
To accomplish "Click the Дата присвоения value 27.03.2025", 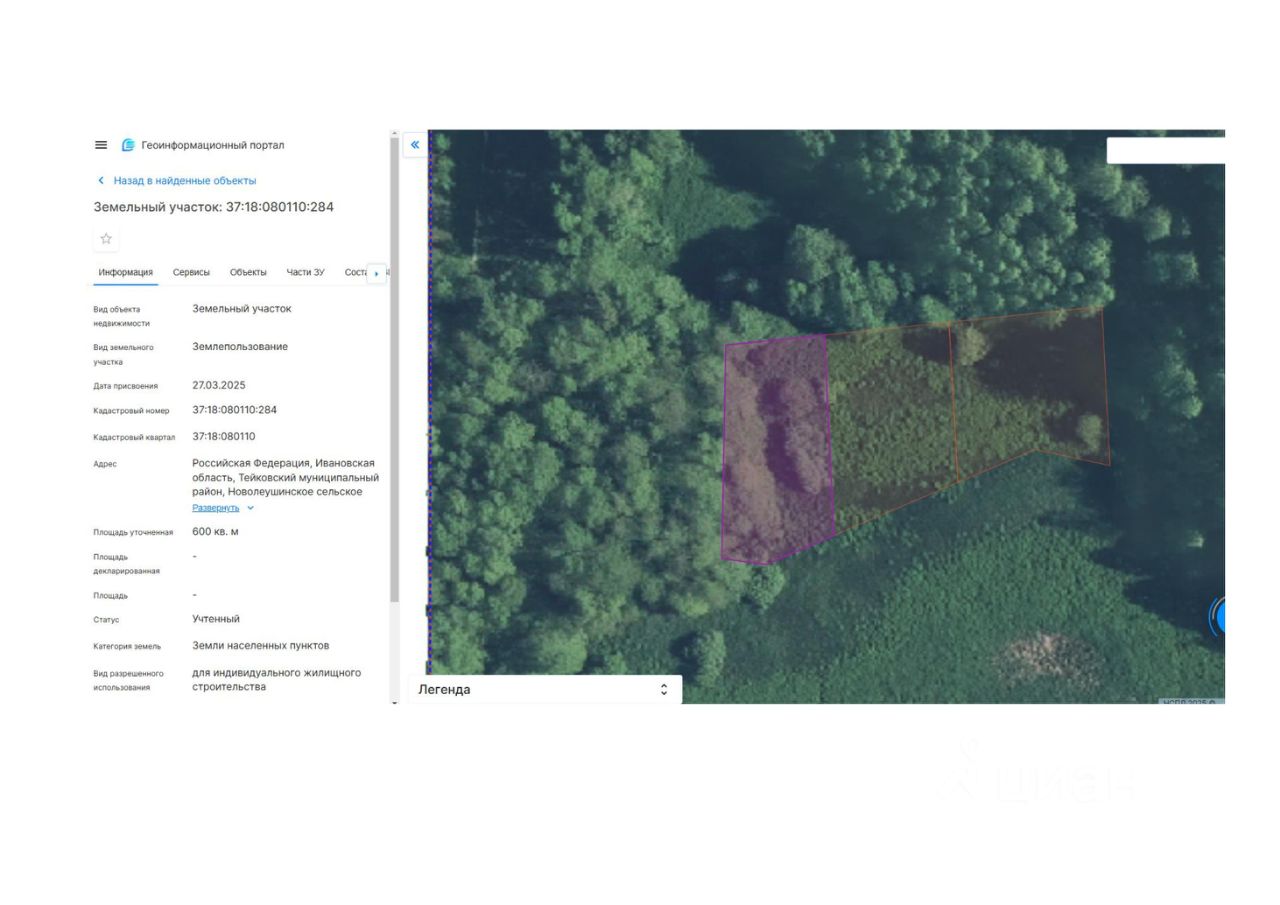I will coord(219,385).
